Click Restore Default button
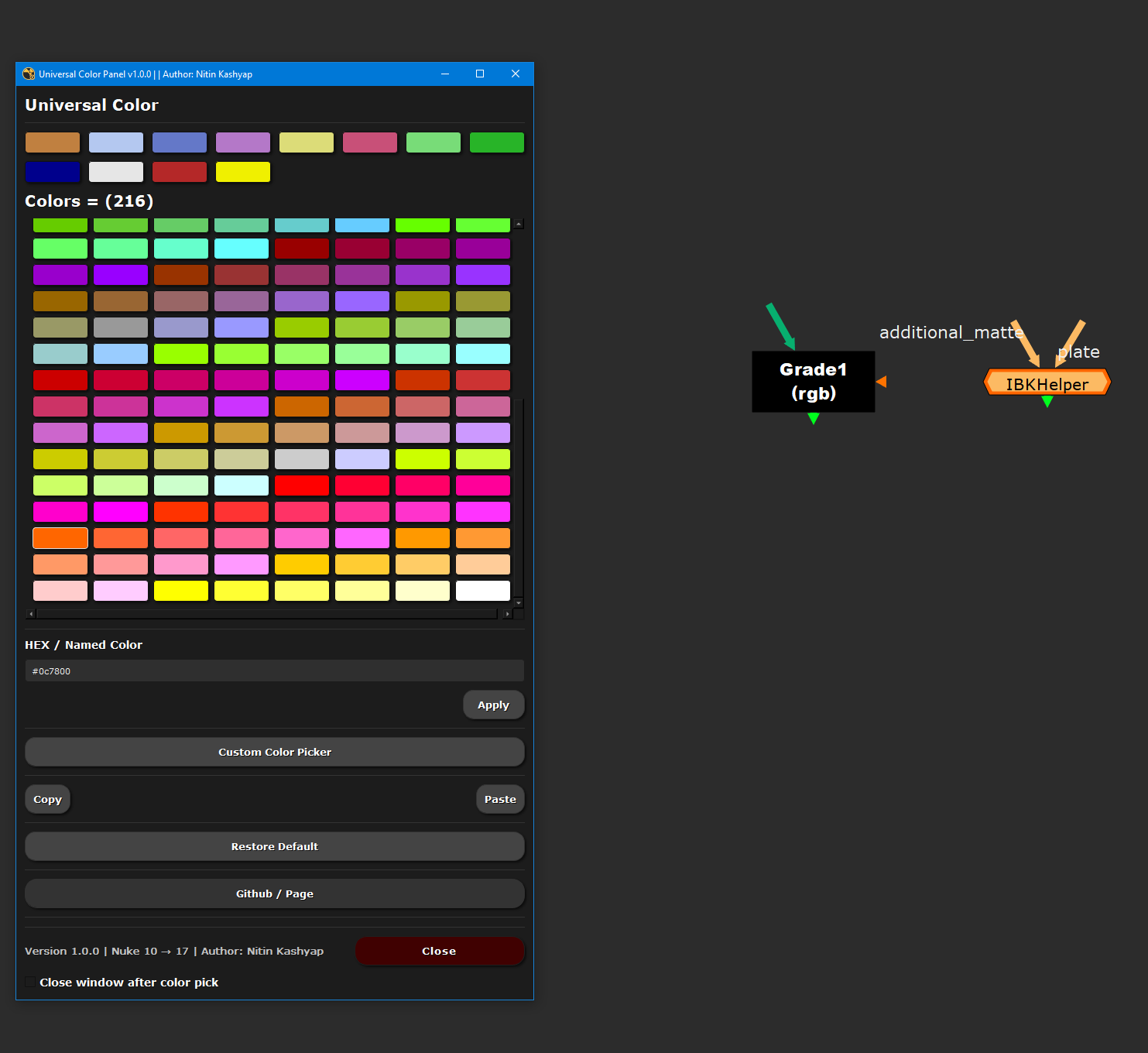Image resolution: width=1148 pixels, height=1053 pixels. click(274, 846)
